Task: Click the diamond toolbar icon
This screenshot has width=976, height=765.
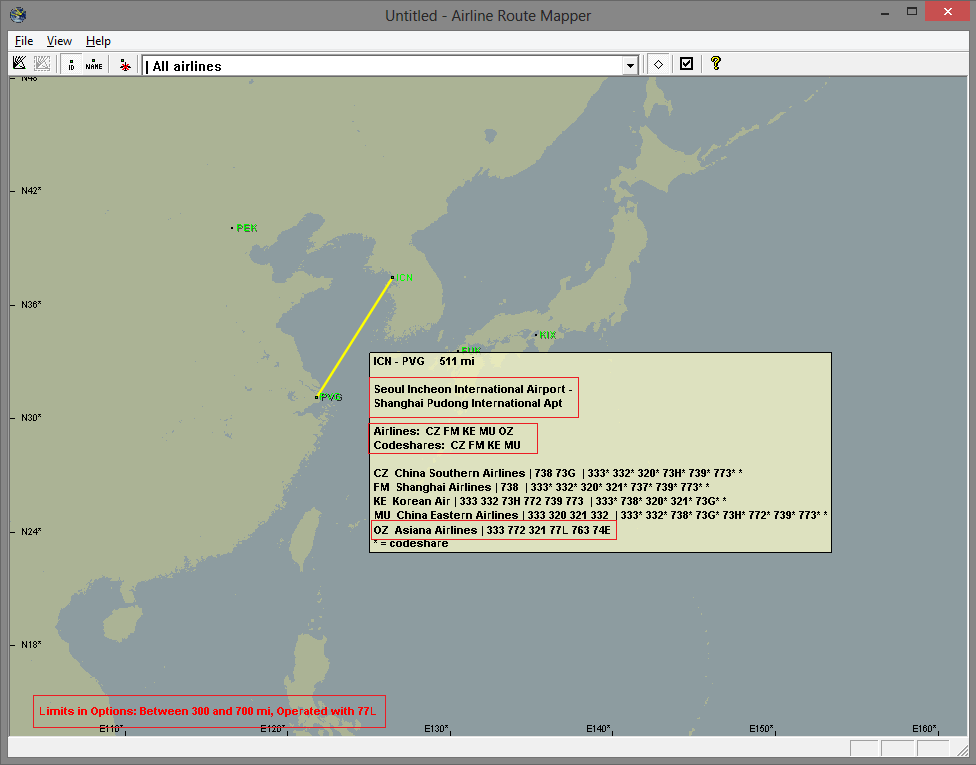Action: click(659, 63)
